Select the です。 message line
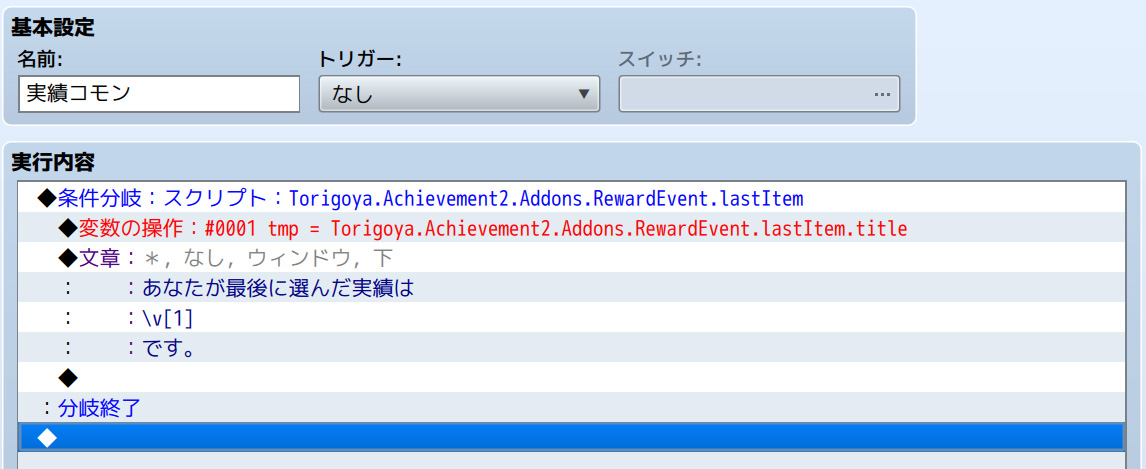This screenshot has width=1146, height=469. 168,348
